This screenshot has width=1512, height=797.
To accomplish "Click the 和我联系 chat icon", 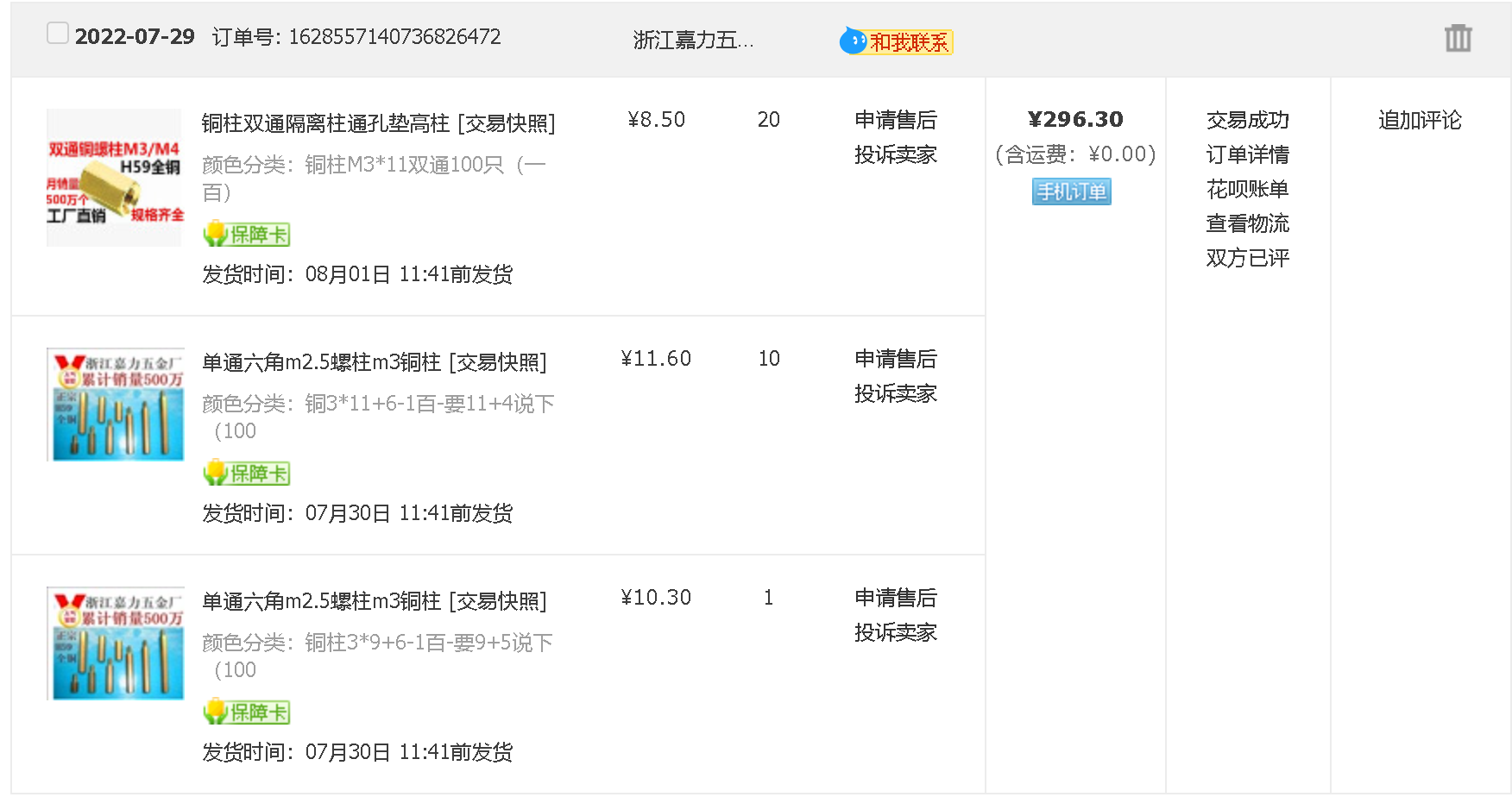I will [897, 41].
